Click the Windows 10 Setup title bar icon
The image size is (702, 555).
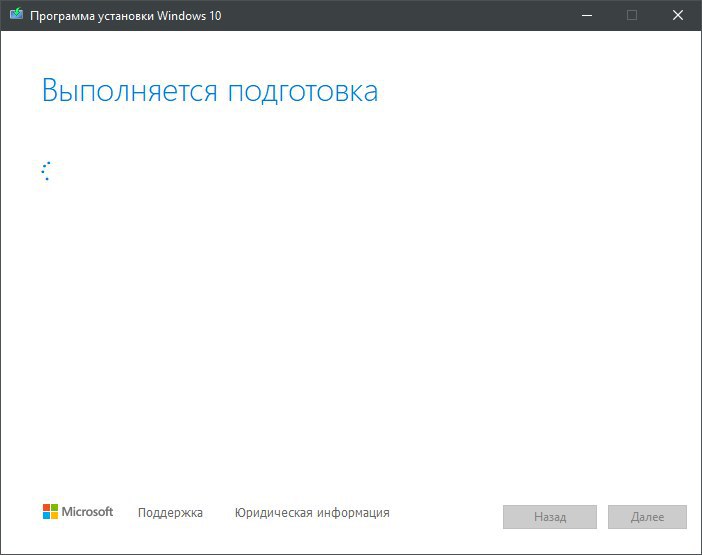(x=16, y=14)
